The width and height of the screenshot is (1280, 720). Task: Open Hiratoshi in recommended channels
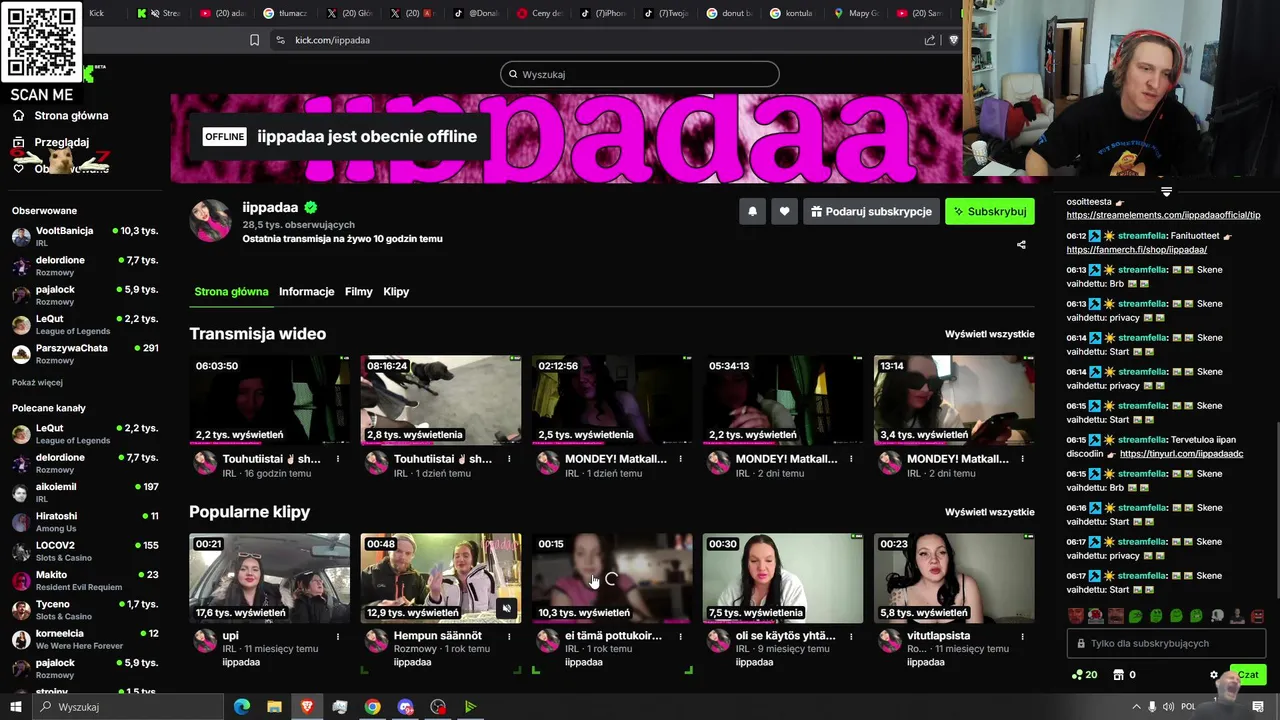pos(85,522)
